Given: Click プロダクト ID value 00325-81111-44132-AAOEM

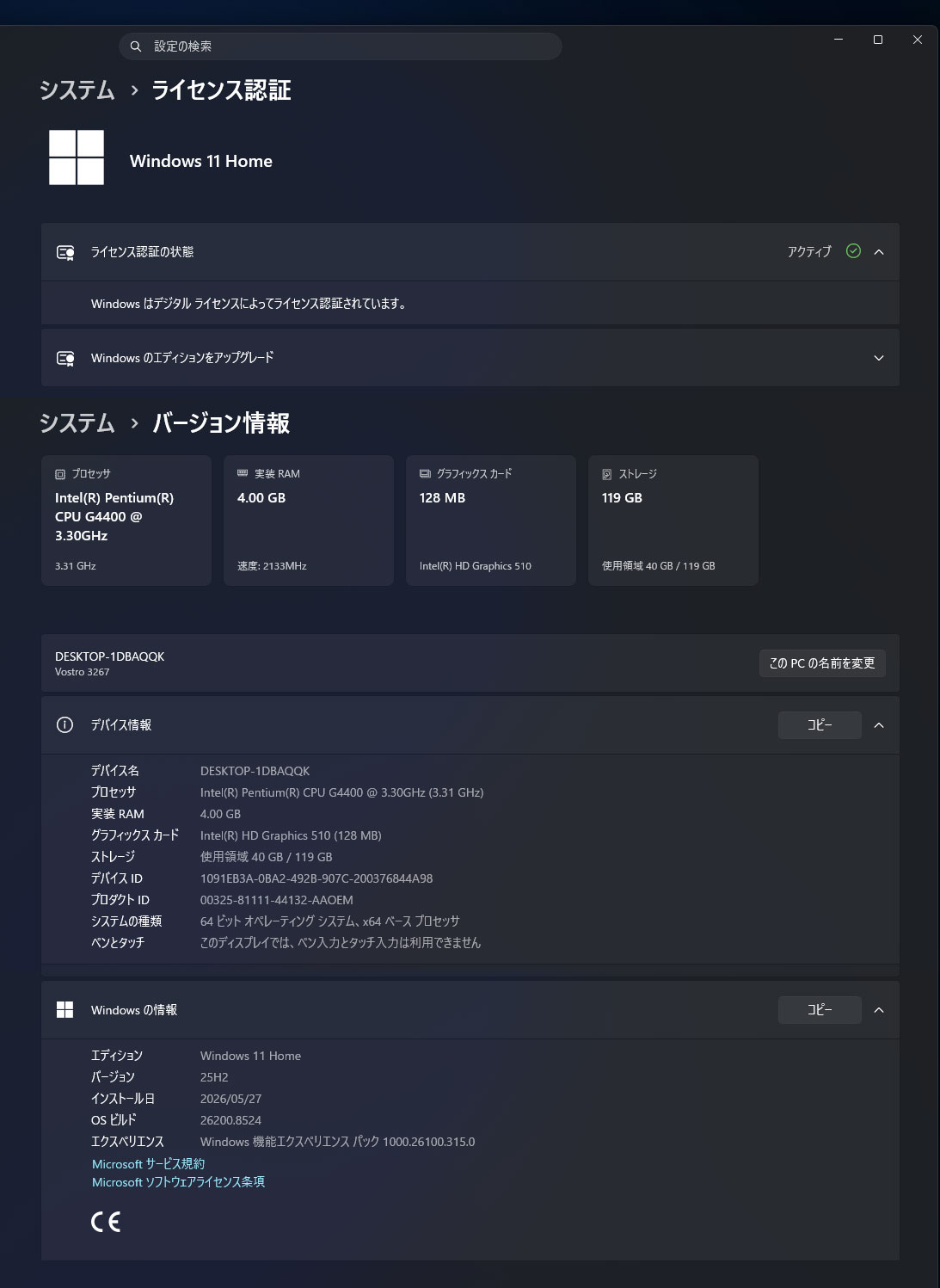Looking at the screenshot, I should tap(276, 900).
